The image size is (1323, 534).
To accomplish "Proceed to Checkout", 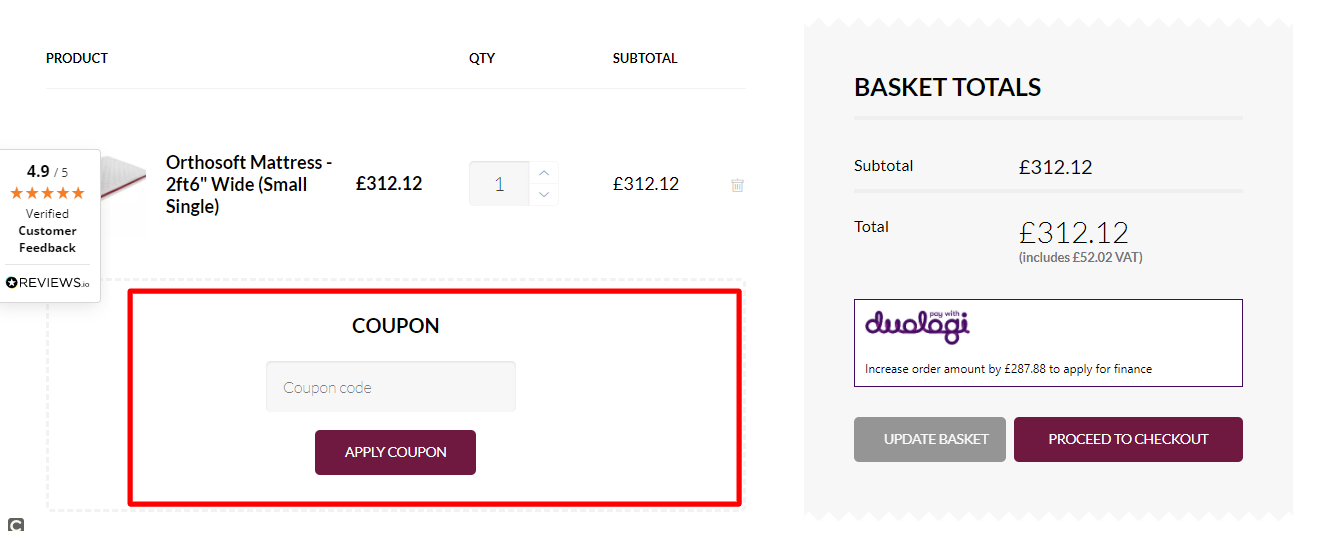I will pos(1128,439).
